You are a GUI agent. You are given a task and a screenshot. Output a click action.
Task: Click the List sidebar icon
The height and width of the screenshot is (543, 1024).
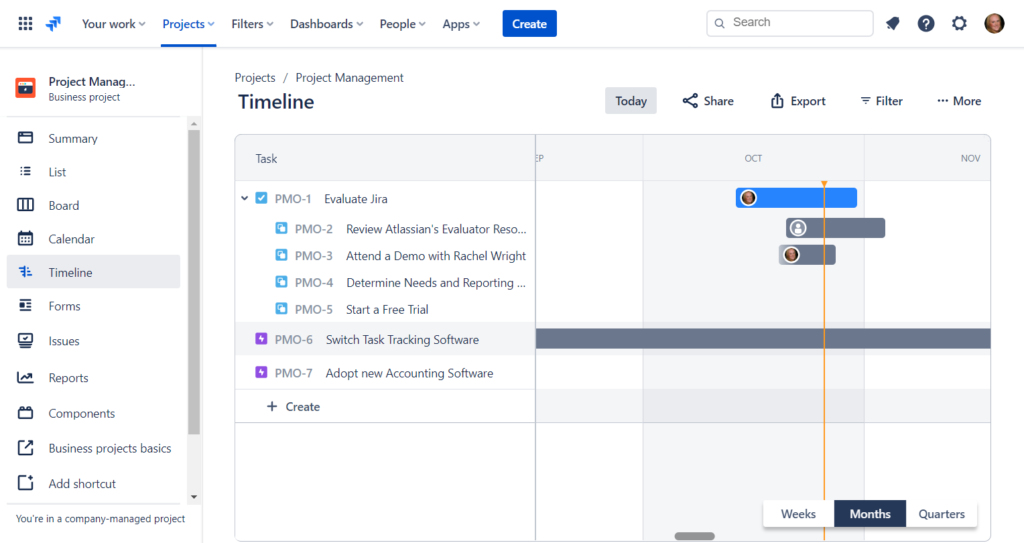(25, 171)
